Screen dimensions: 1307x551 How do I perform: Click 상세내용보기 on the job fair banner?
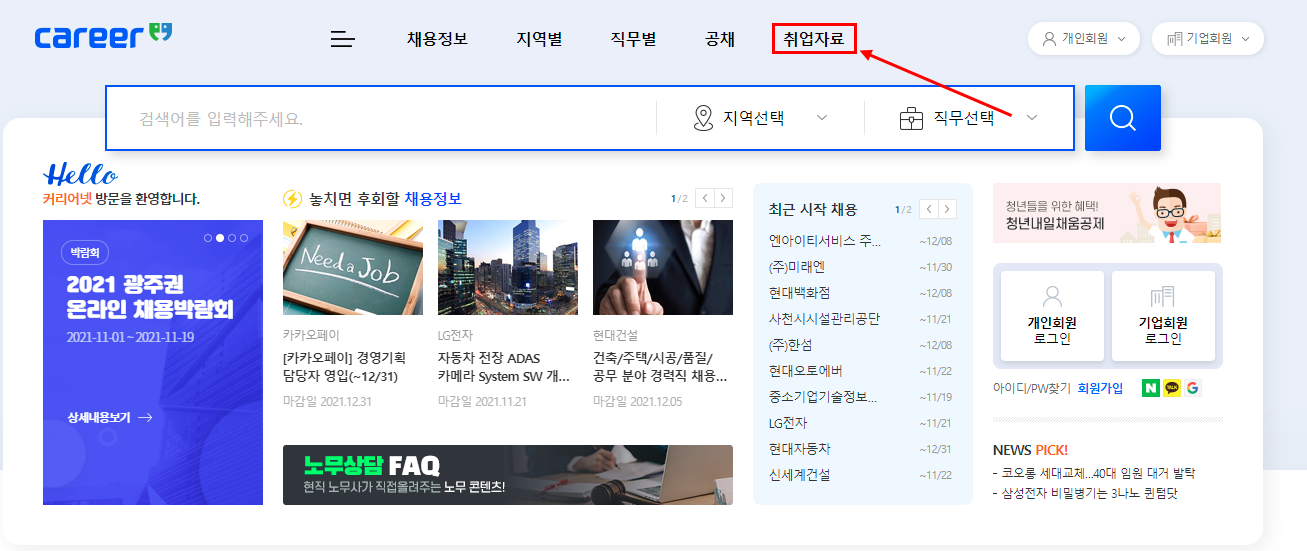coord(110,418)
